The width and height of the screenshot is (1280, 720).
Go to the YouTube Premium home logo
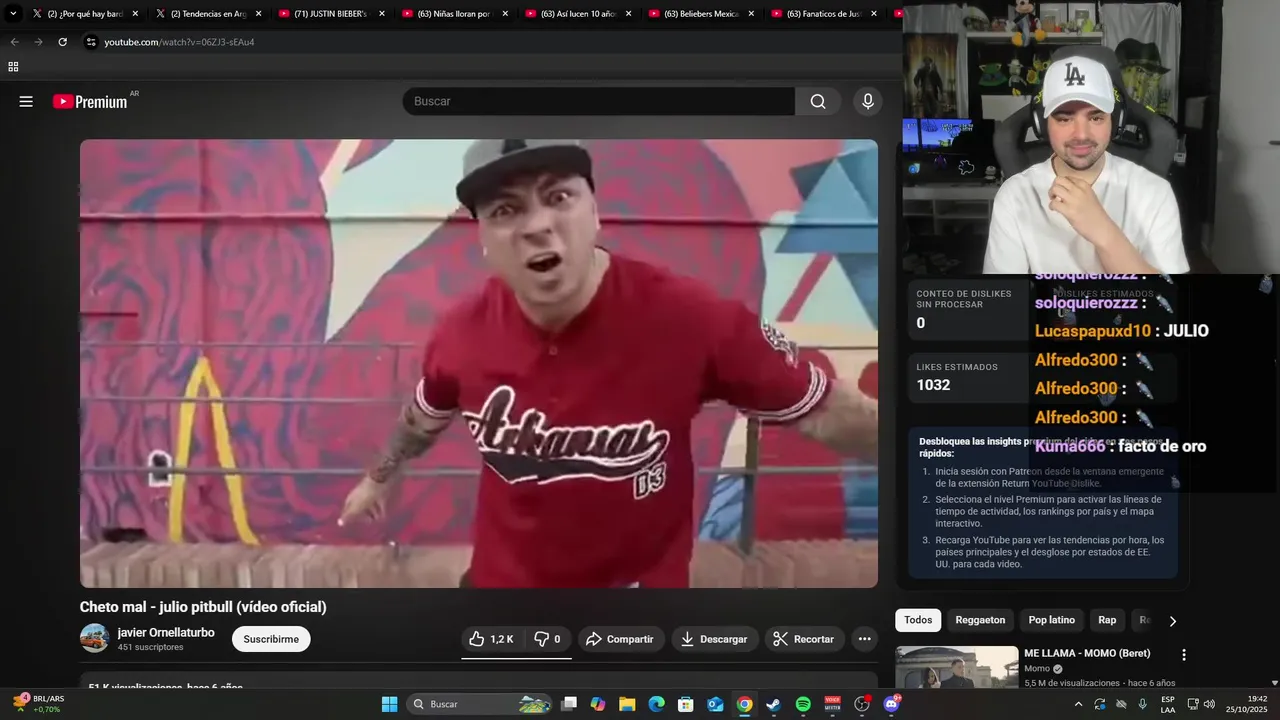pyautogui.click(x=90, y=101)
